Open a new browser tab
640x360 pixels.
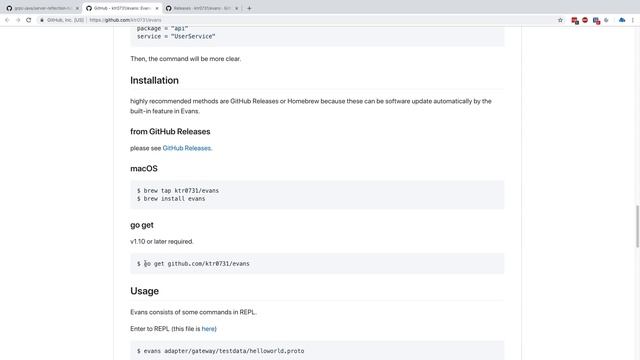[x=249, y=8]
